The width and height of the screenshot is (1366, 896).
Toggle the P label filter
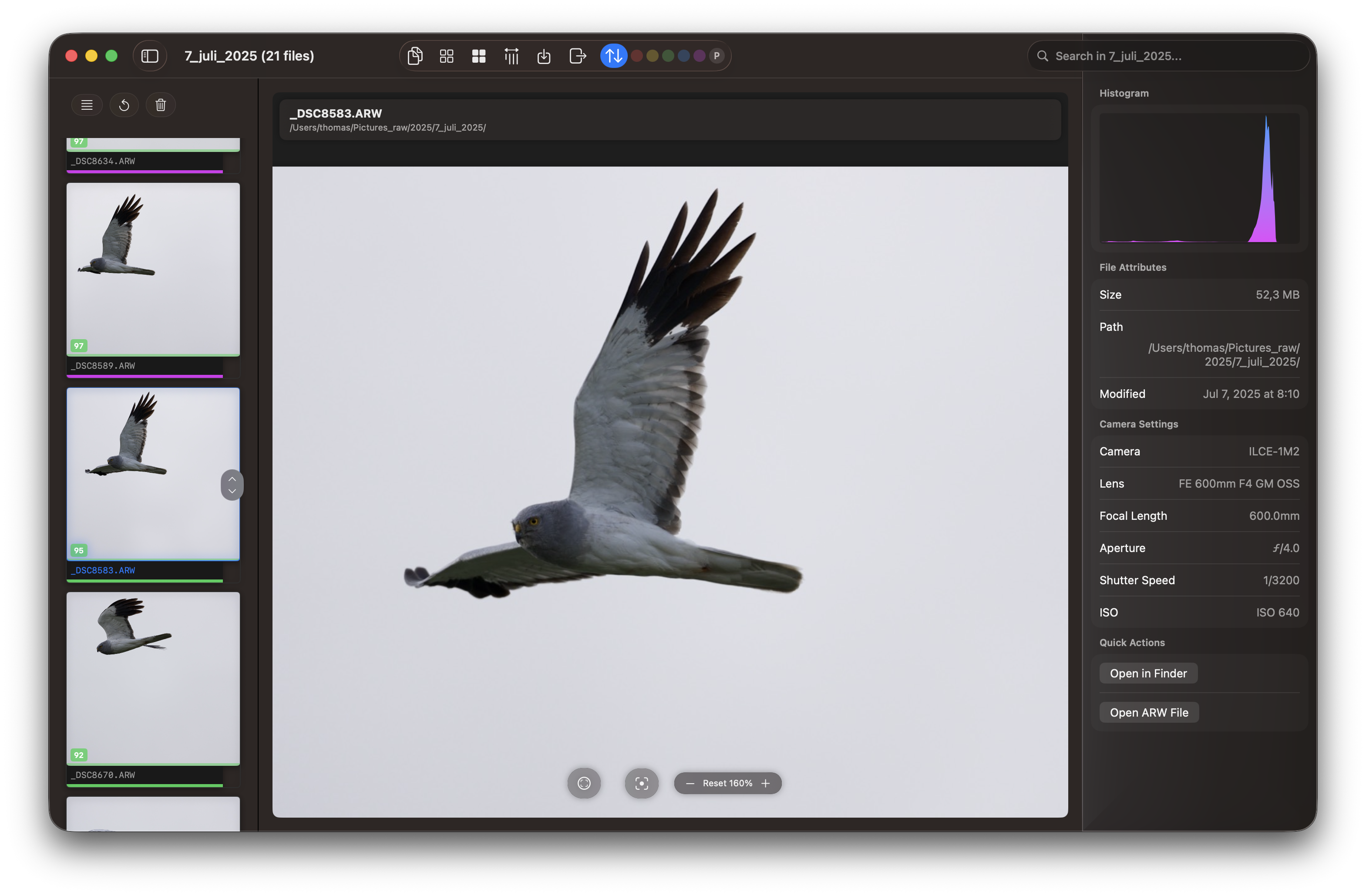pos(716,56)
